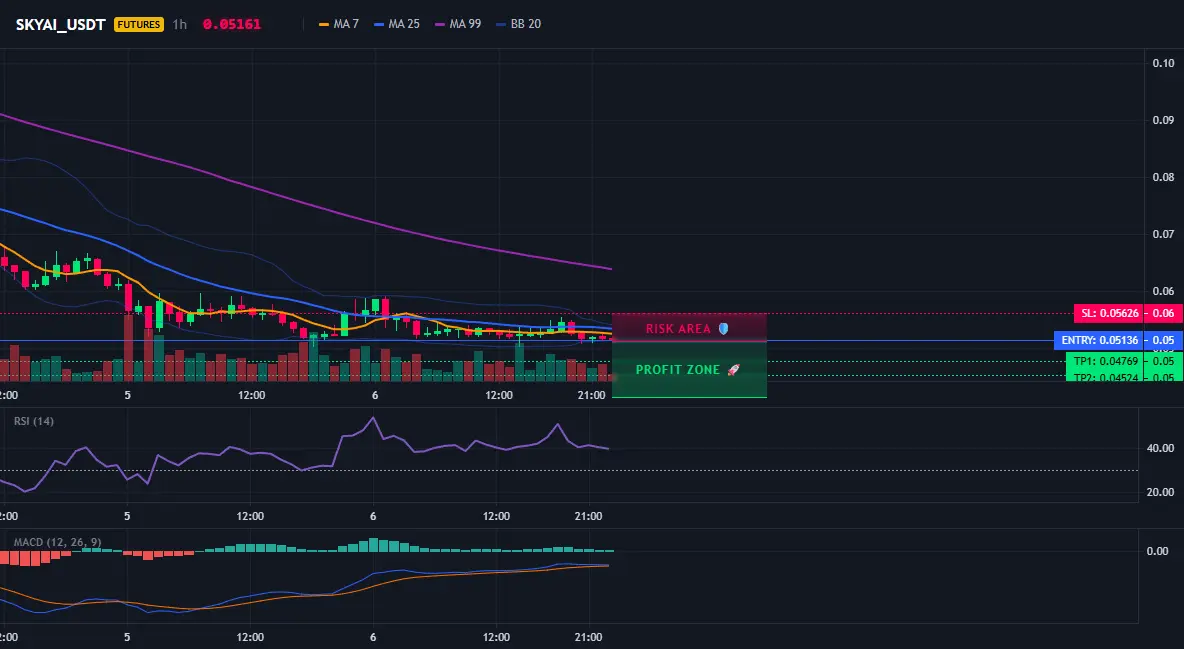
Task: Click the 21:00 marker on main time axis
Action: click(591, 395)
